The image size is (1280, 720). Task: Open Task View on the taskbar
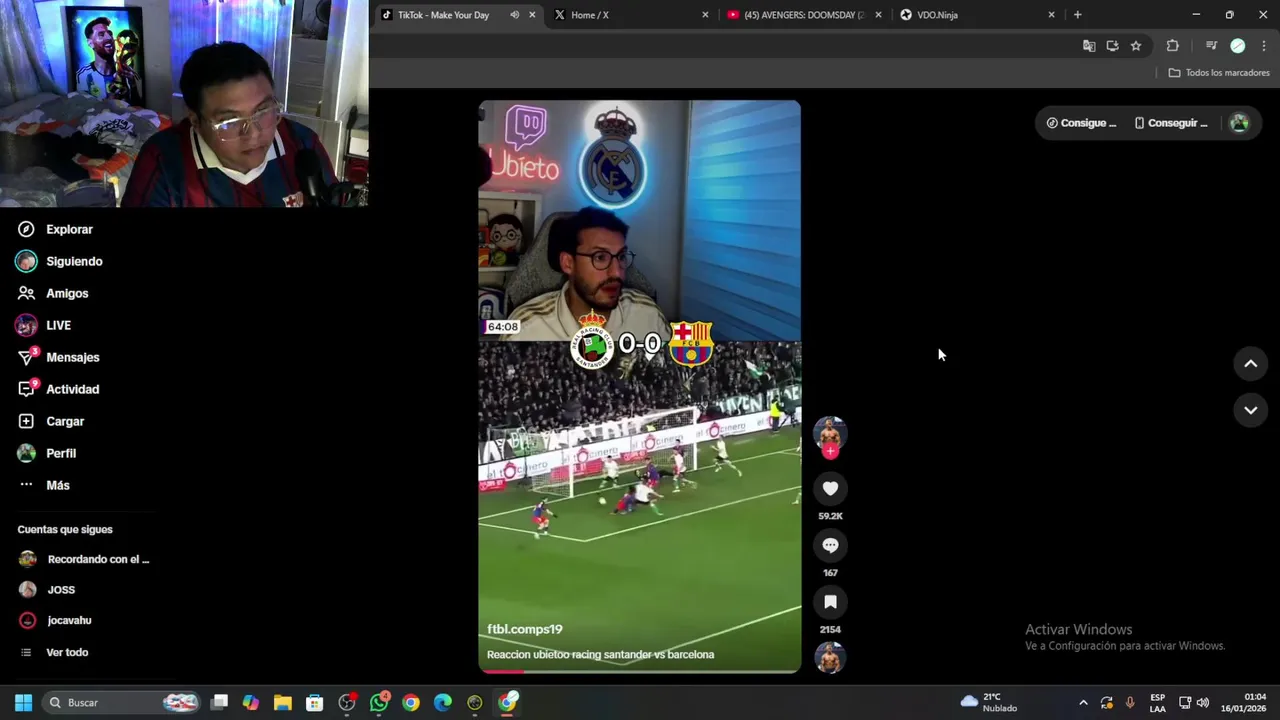pyautogui.click(x=219, y=702)
